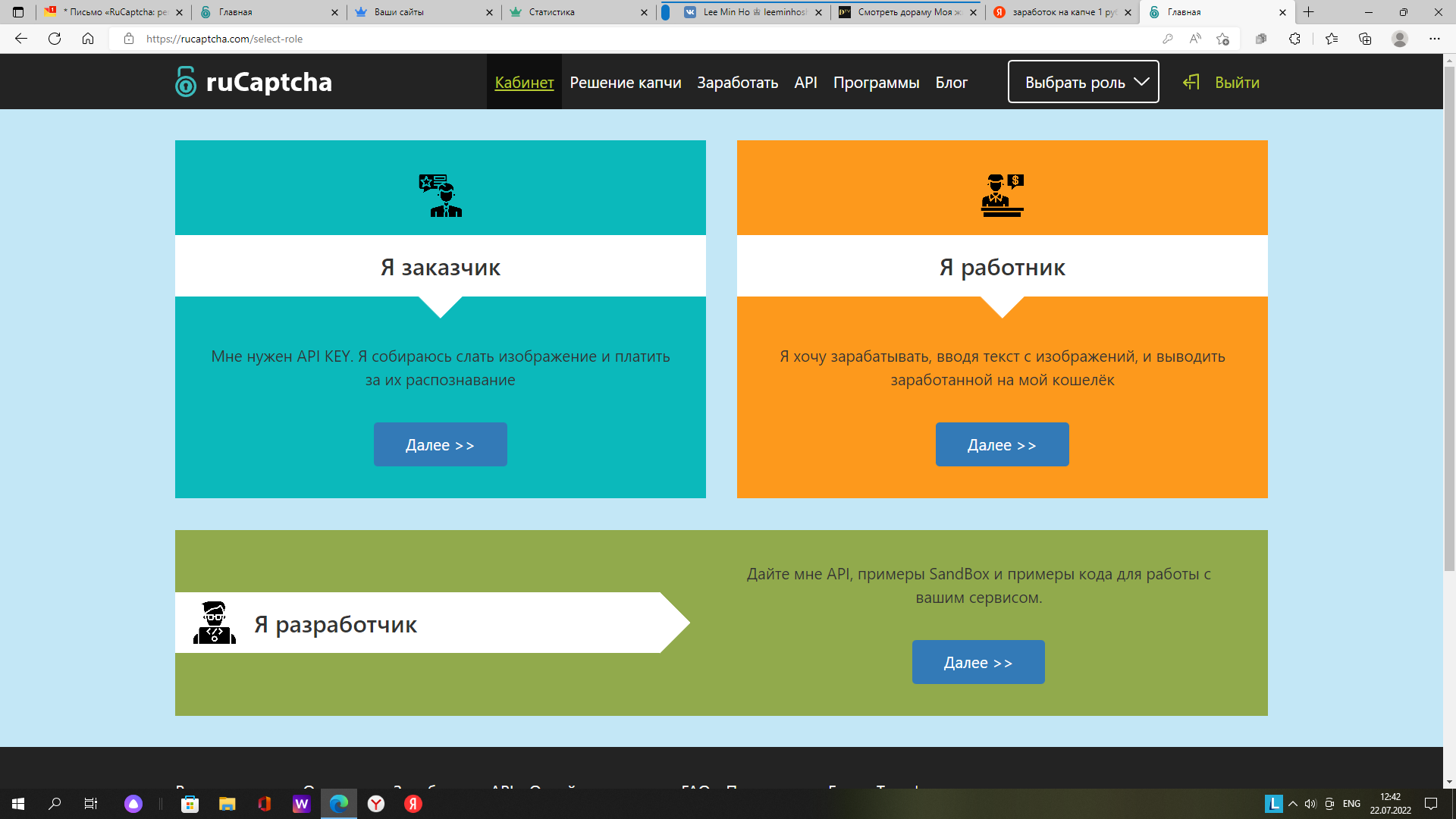Open Task View on the taskbar
This screenshot has height=819, width=1456.
point(90,804)
